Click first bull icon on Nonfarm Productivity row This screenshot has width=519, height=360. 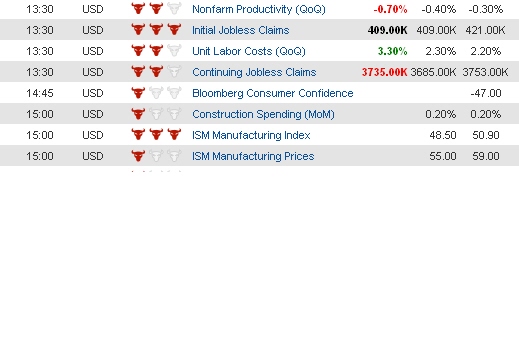click(138, 8)
